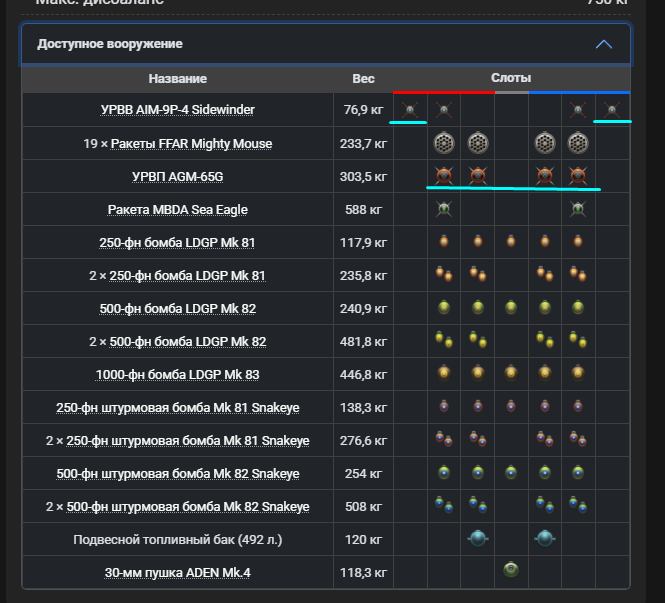Screen dimensions: 665x603
Task: Click the first FFAR Mighty Mouse rocket pod icon
Action: pos(444,143)
